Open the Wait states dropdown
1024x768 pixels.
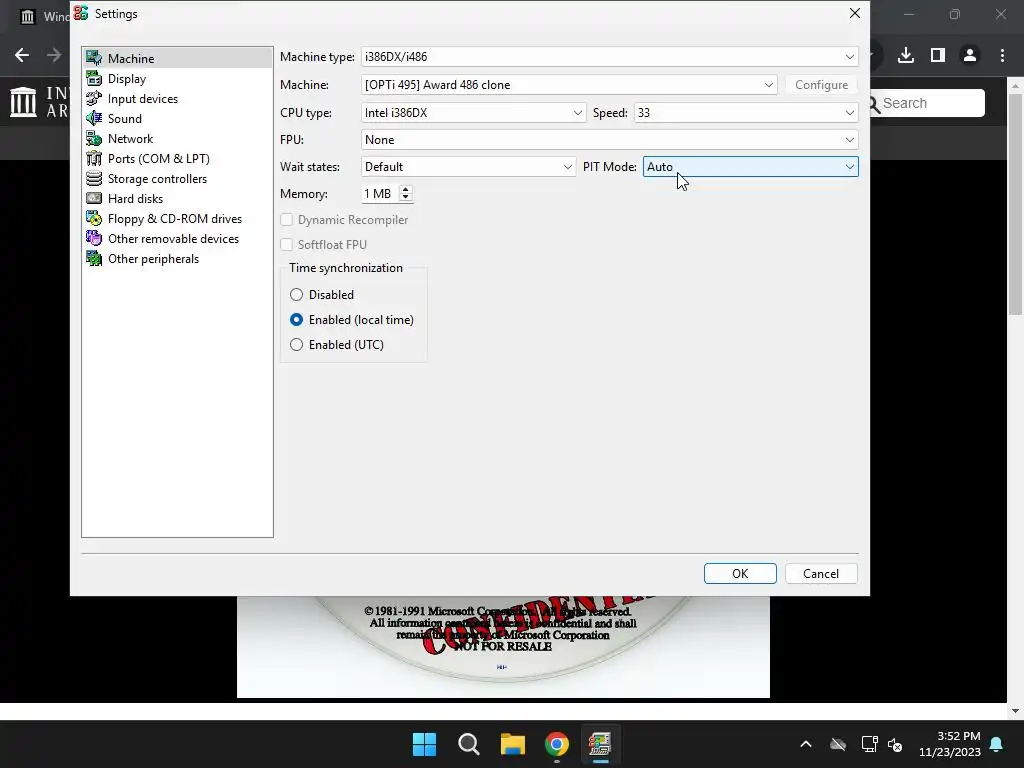[468, 167]
